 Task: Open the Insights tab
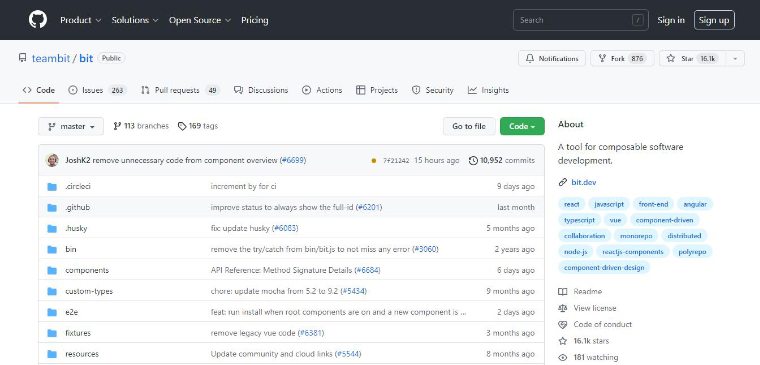click(x=488, y=90)
